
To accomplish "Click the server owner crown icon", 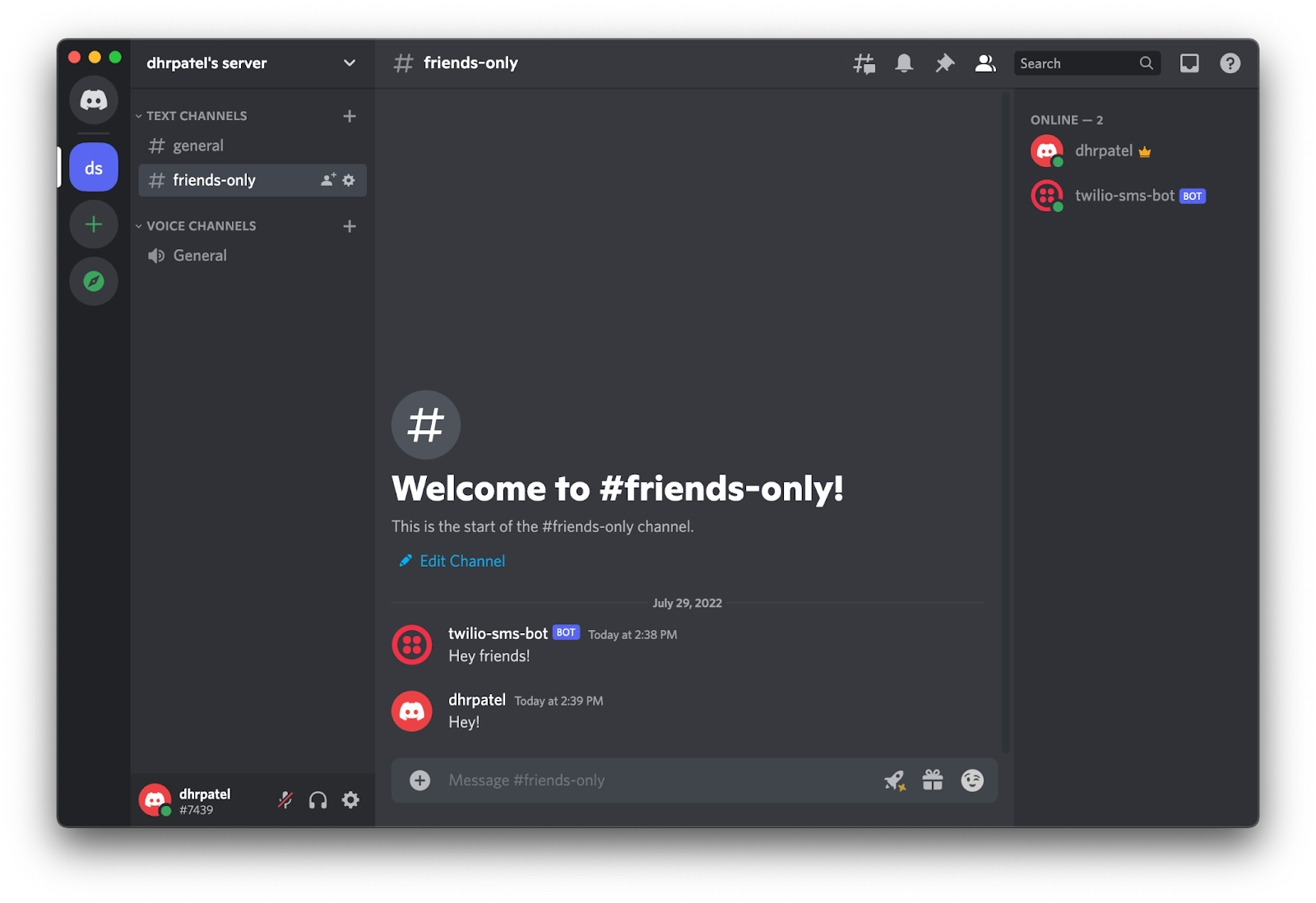I will 1145,151.
